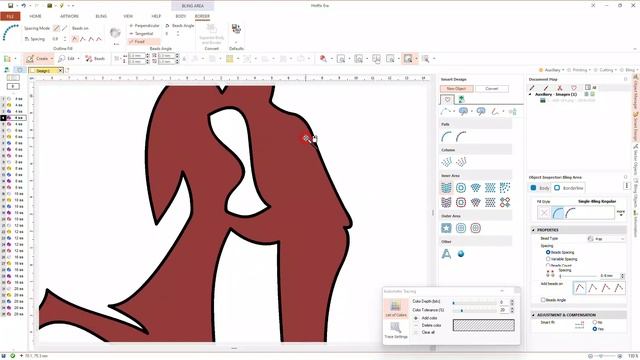The width and height of the screenshot is (640, 360).
Task: Switch to the ARTWORK ribbon tab
Action: click(69, 16)
